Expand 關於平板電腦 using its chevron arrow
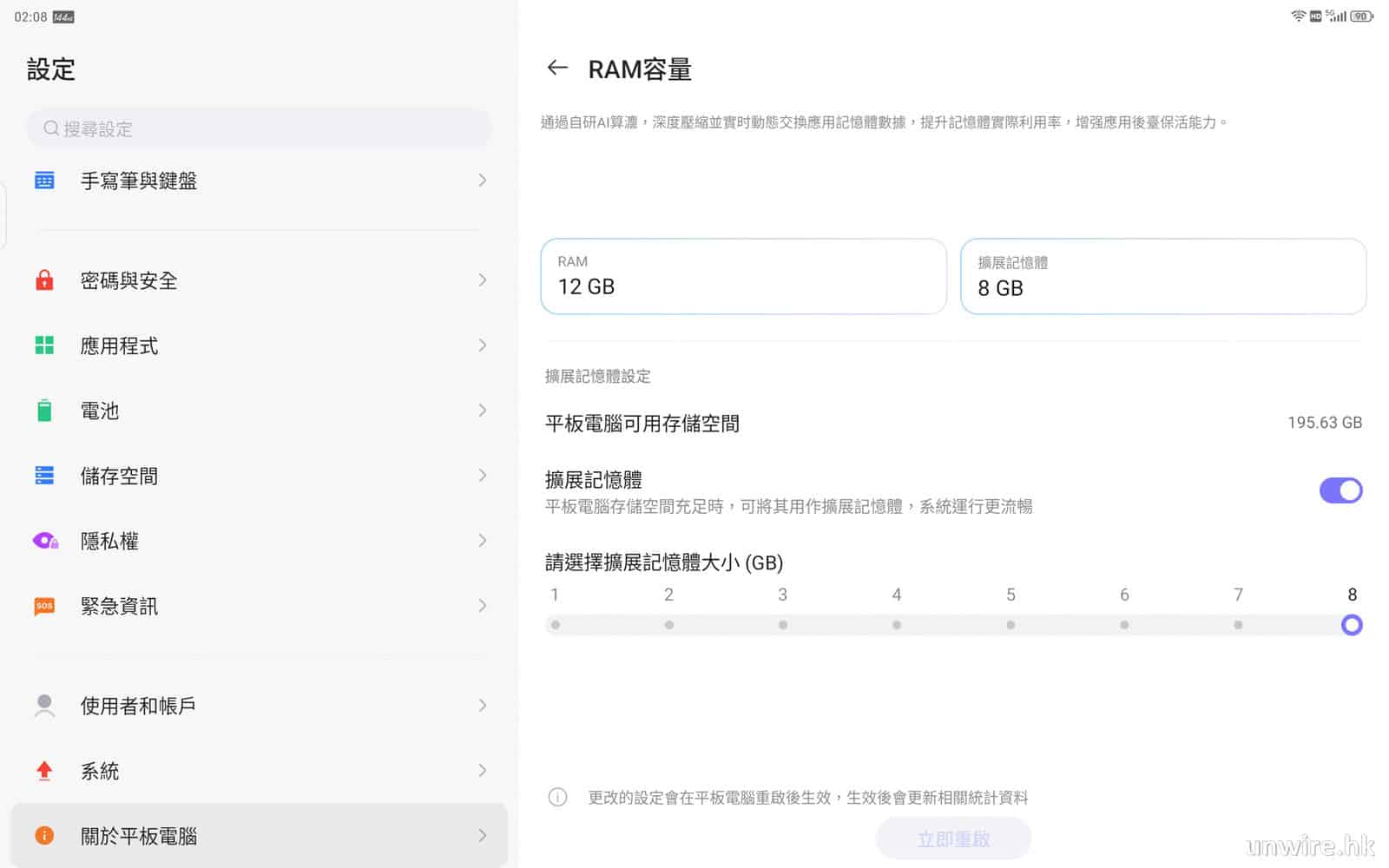Image resolution: width=1389 pixels, height=868 pixels. (x=483, y=836)
